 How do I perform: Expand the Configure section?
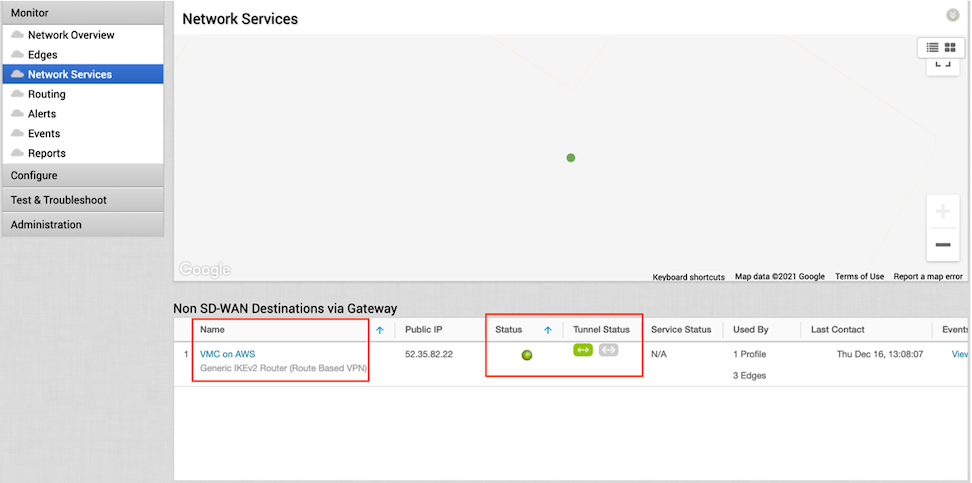(x=82, y=176)
